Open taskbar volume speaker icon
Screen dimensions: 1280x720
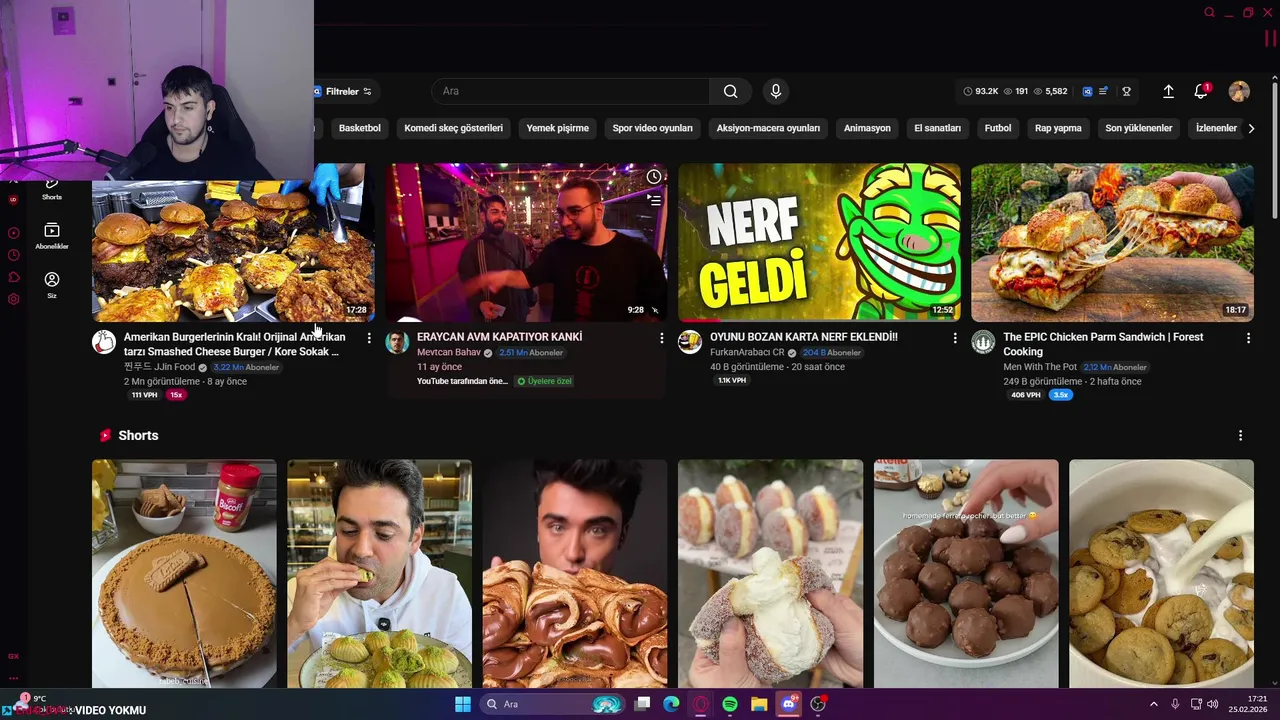1212,704
